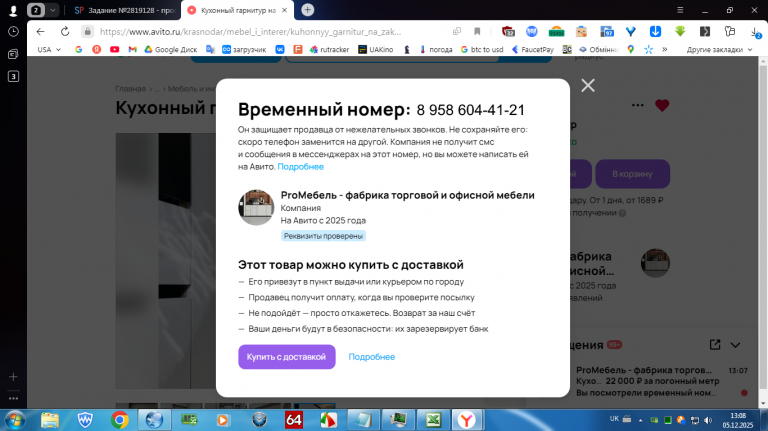Open the 'btc to usd' bookmark

(x=482, y=49)
